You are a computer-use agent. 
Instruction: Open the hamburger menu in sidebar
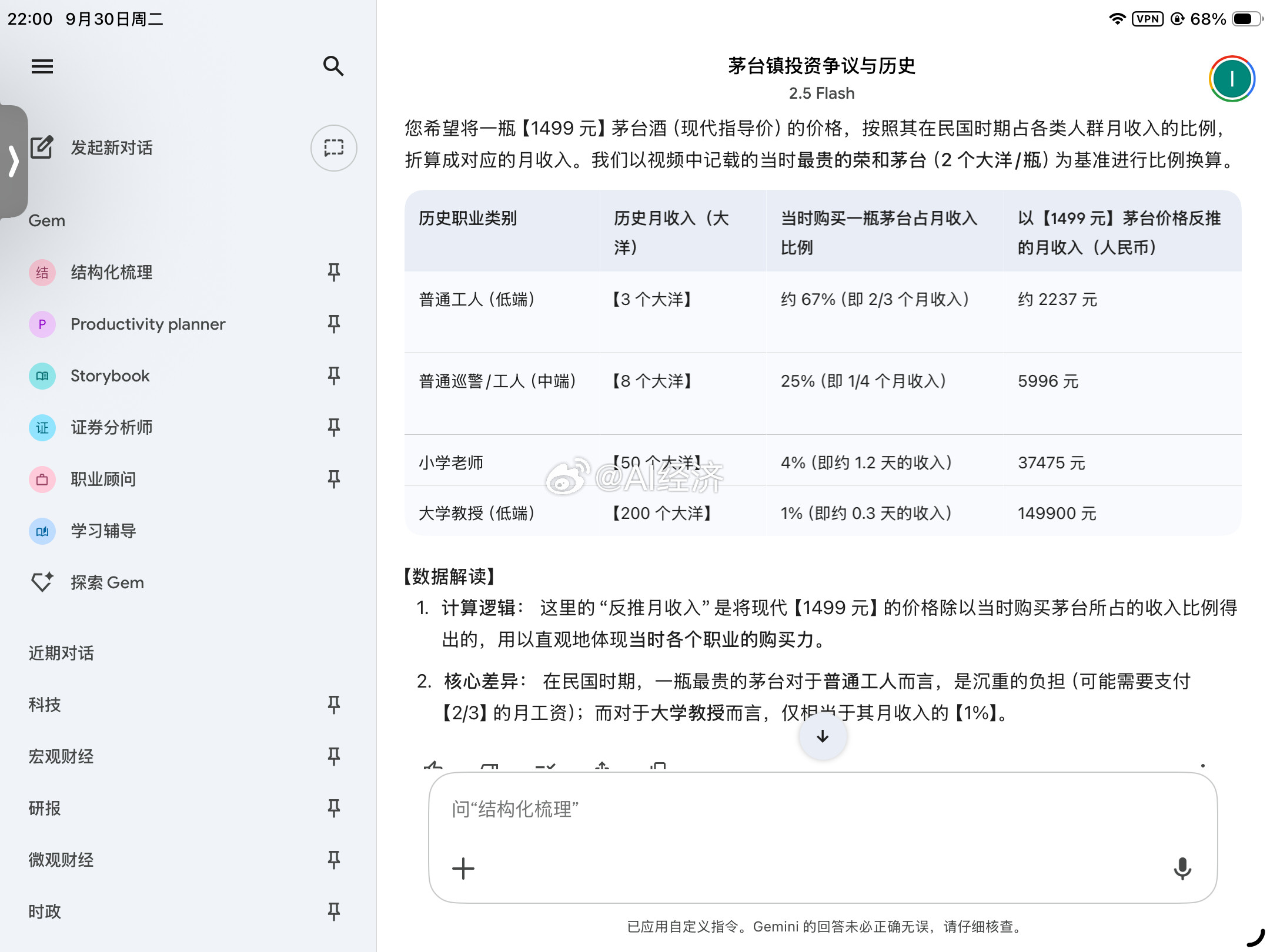tap(42, 66)
